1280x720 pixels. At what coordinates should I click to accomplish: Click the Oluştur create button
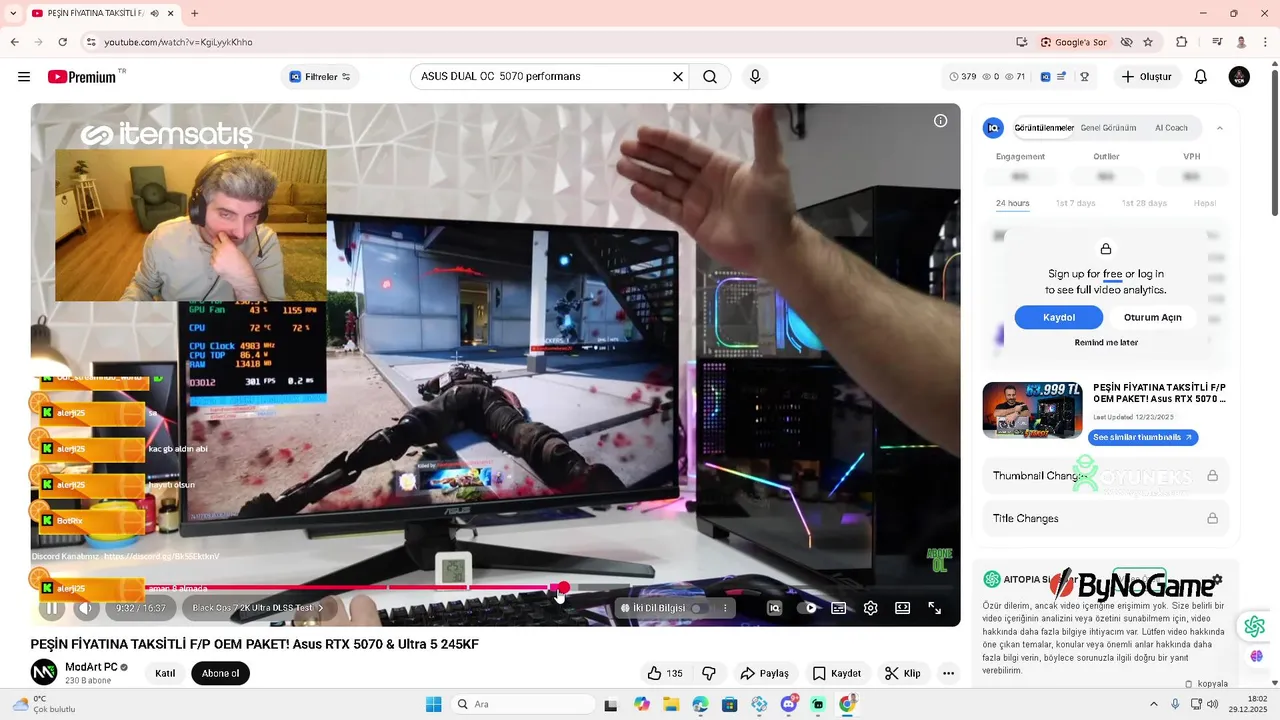pyautogui.click(x=1146, y=77)
